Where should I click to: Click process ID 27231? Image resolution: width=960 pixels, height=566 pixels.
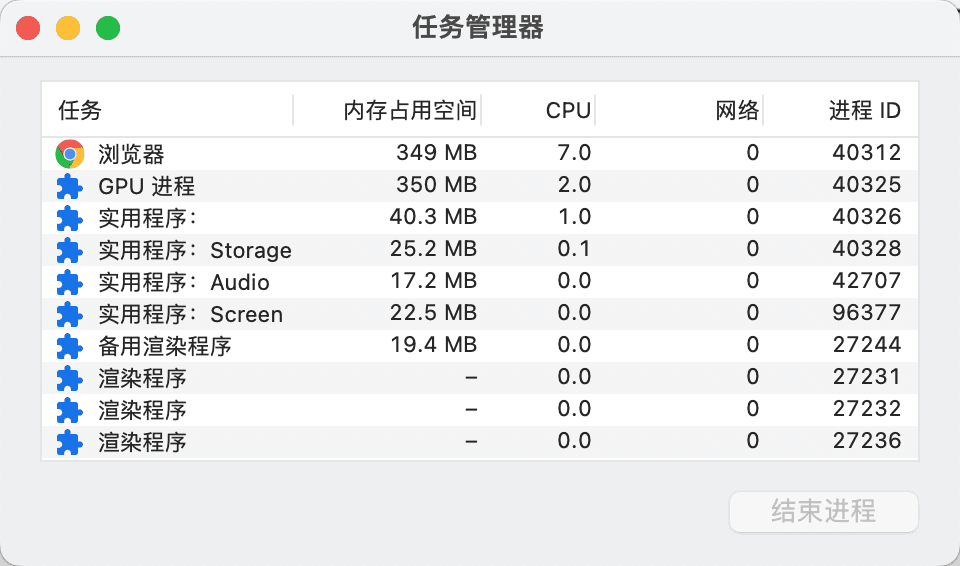867,376
